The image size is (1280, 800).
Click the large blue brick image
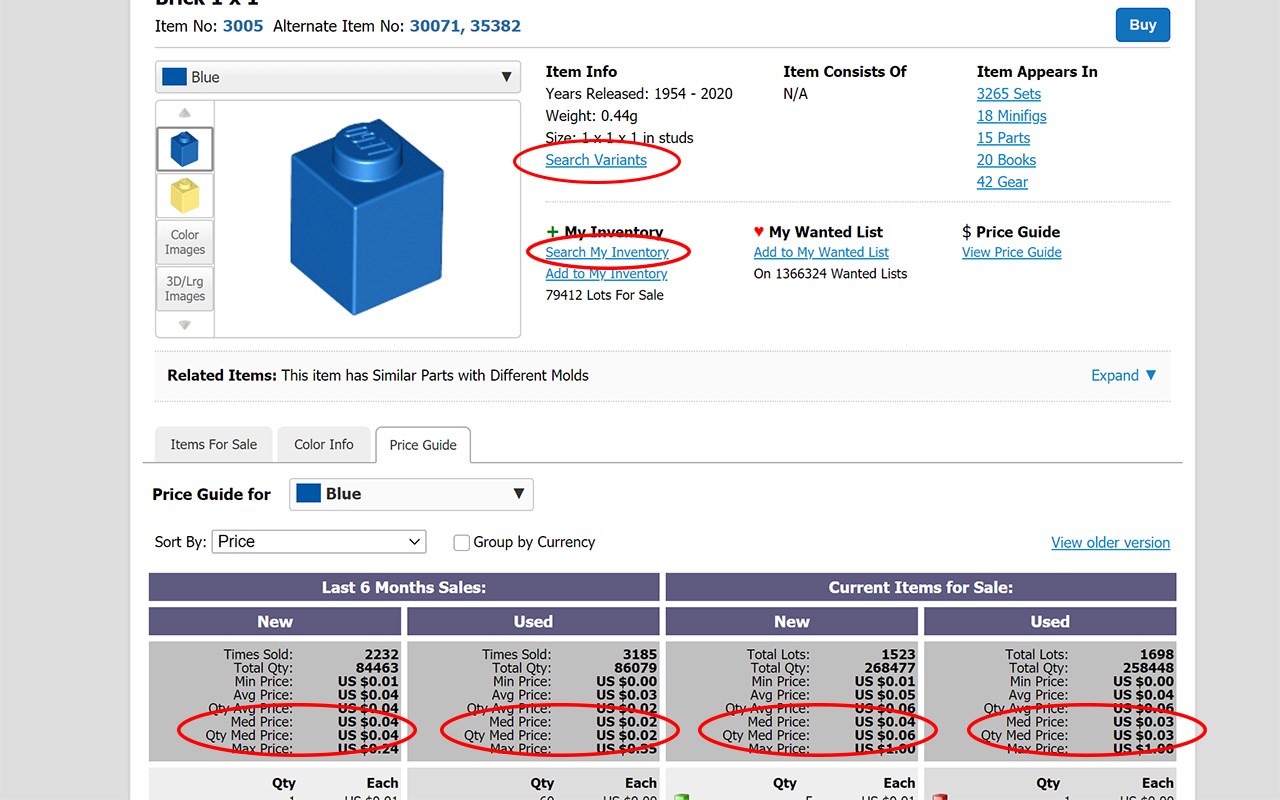pos(366,217)
